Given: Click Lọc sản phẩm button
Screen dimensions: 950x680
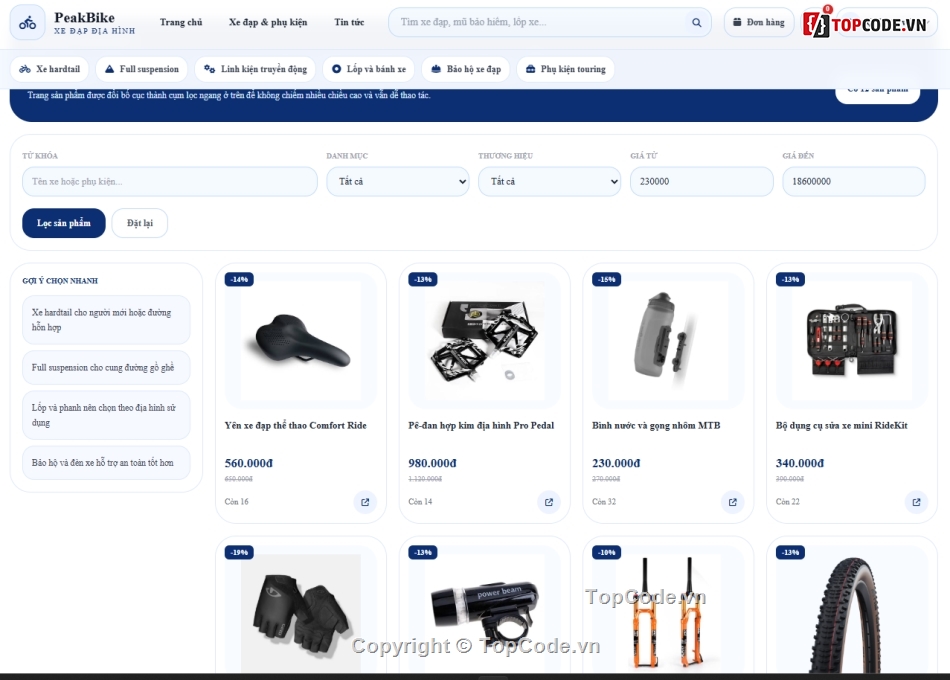Looking at the screenshot, I should click(64, 223).
